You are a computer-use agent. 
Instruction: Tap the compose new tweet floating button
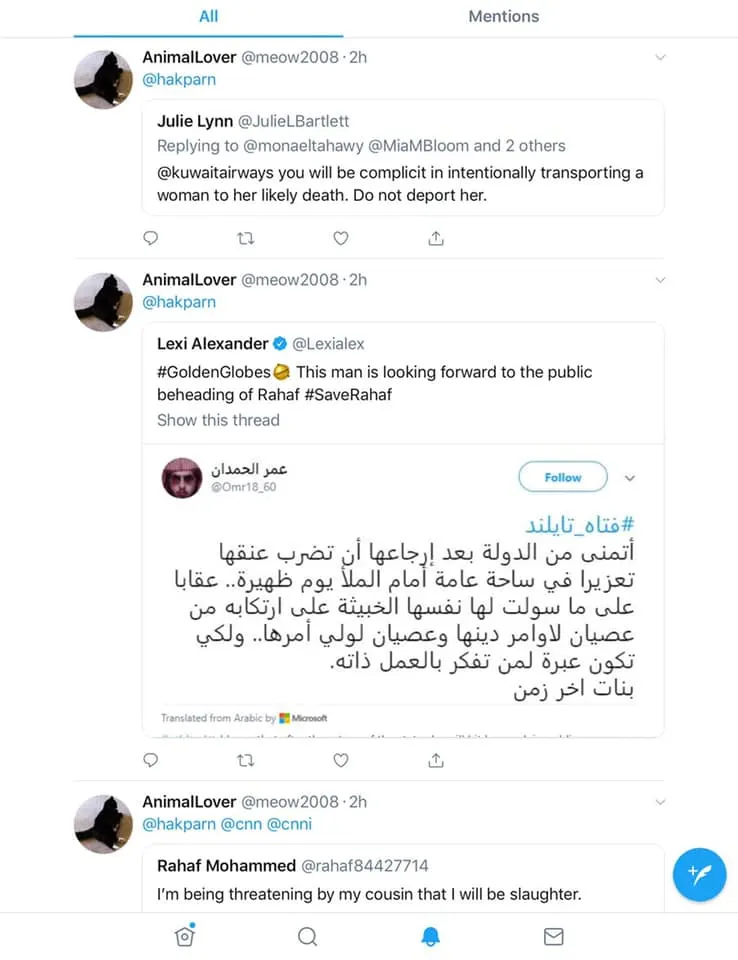point(699,874)
